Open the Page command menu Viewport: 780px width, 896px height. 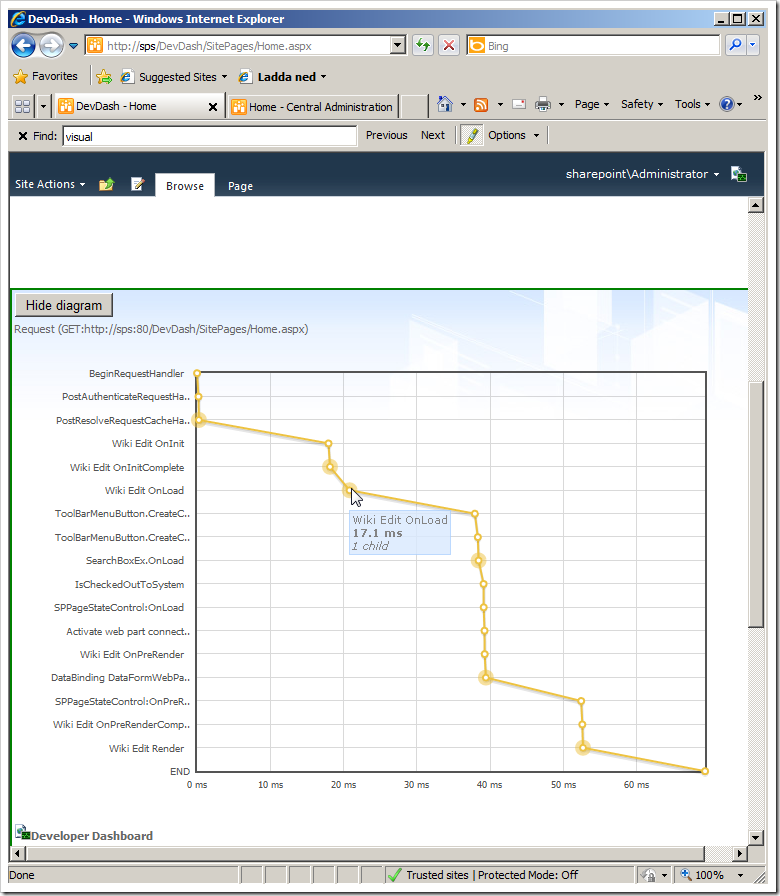coord(592,104)
